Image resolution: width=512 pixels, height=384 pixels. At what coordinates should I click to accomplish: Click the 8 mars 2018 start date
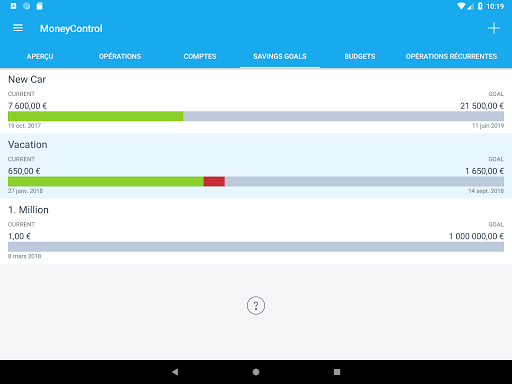[x=25, y=256]
